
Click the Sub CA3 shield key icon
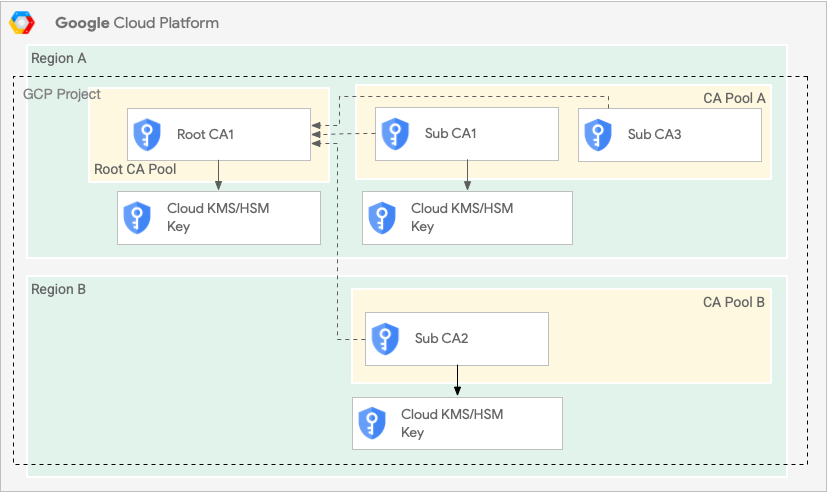(x=597, y=134)
